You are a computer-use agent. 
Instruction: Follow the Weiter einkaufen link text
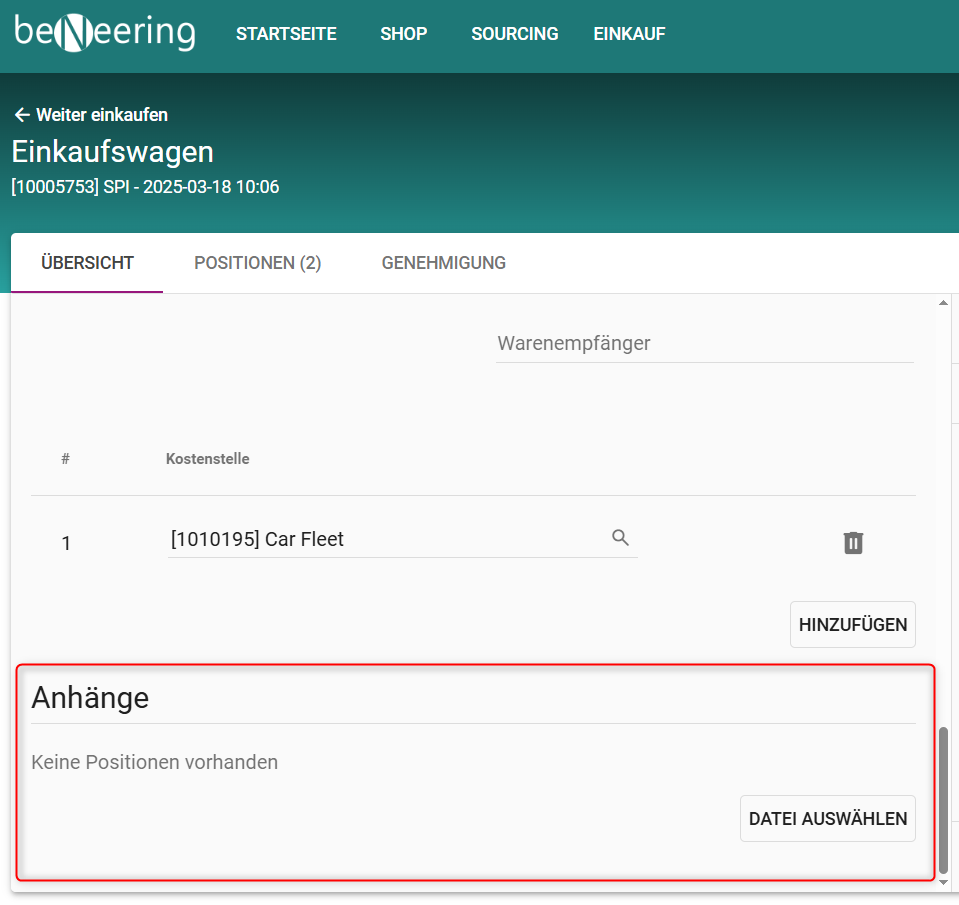click(x=101, y=115)
